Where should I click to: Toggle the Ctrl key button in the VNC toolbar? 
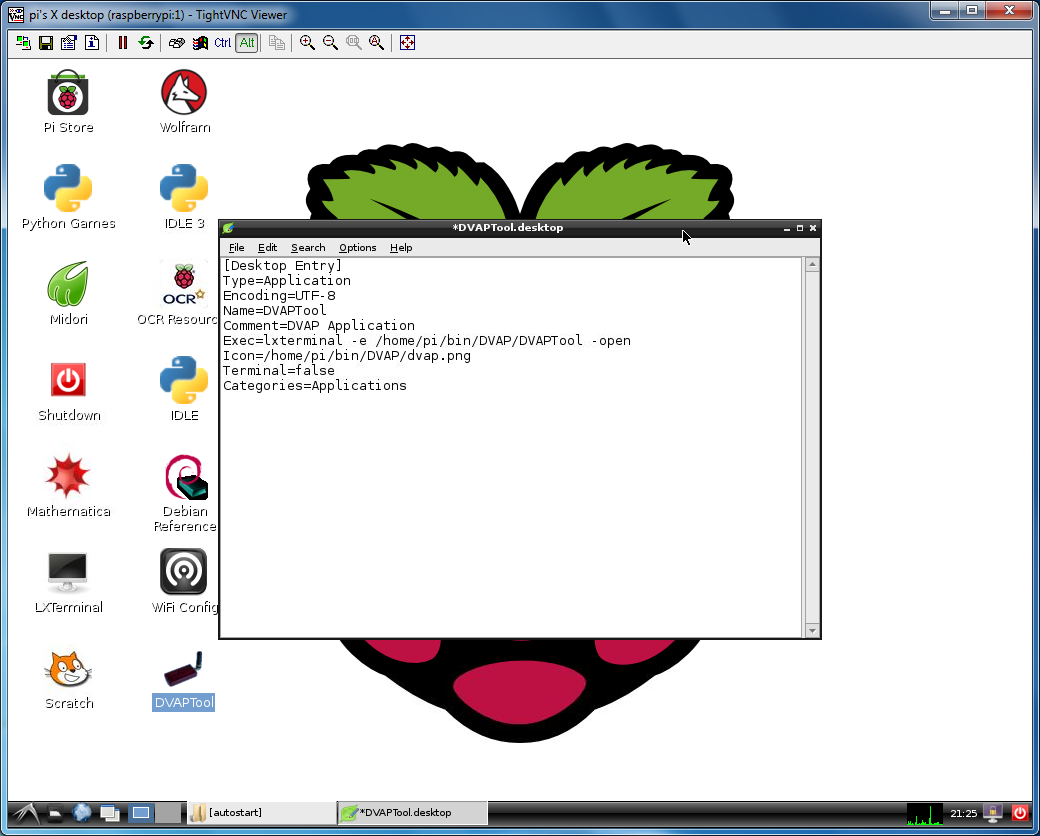(223, 43)
